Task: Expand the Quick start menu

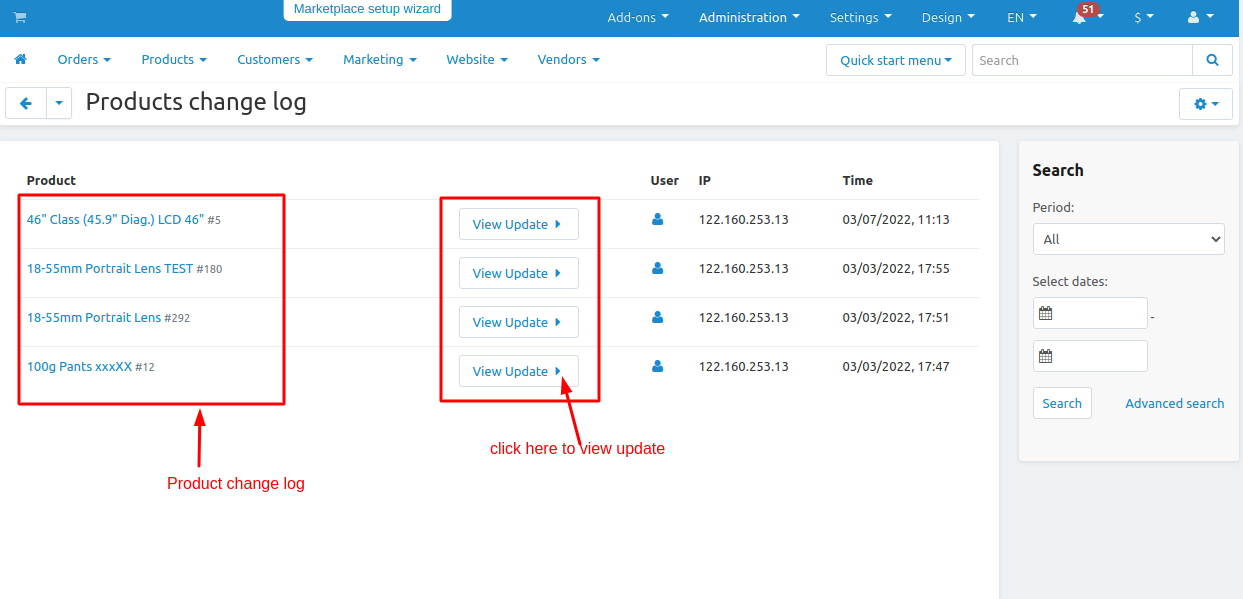Action: tap(896, 60)
